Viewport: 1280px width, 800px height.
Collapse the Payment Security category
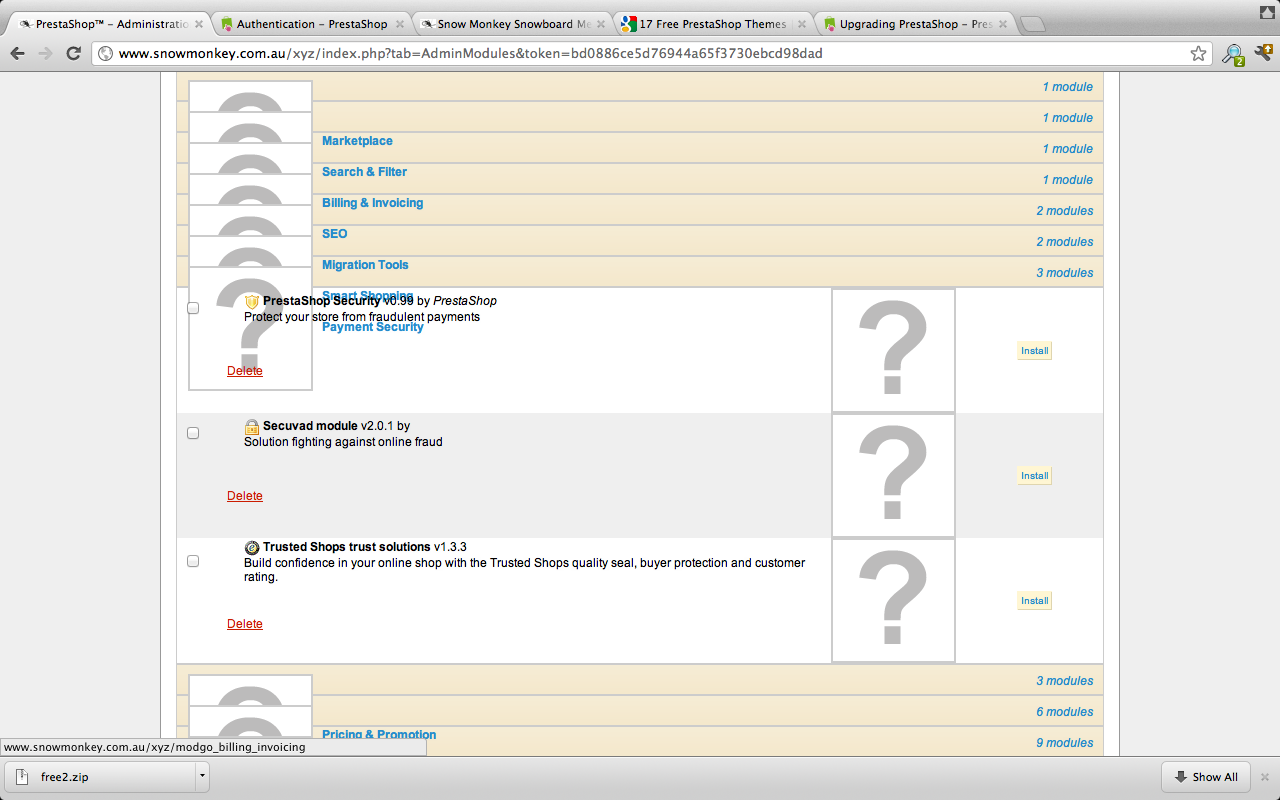[x=372, y=327]
